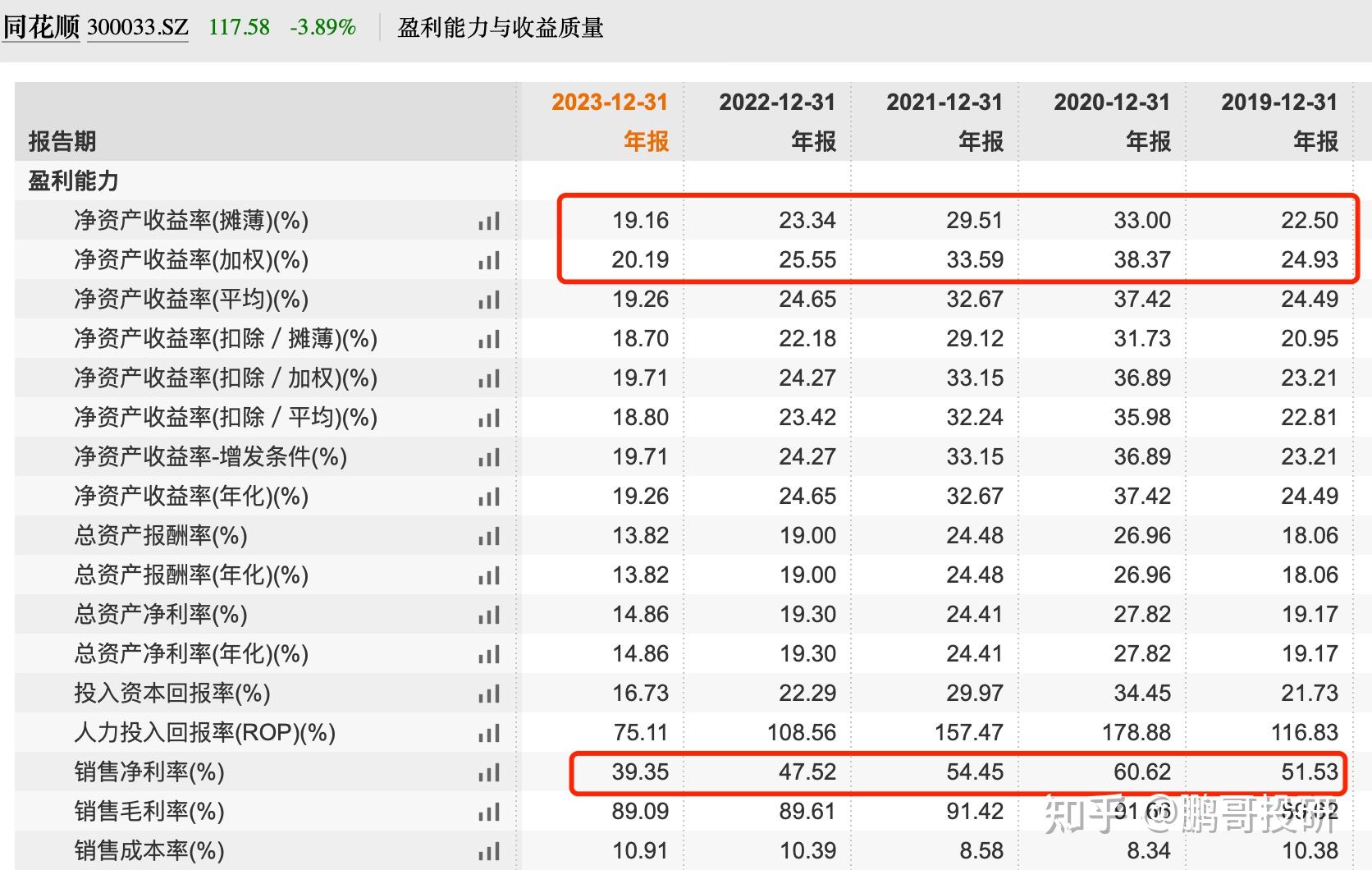The width and height of the screenshot is (1372, 870).
Task: Click chart icon beside 总资产净利率(%)
Action: click(489, 615)
